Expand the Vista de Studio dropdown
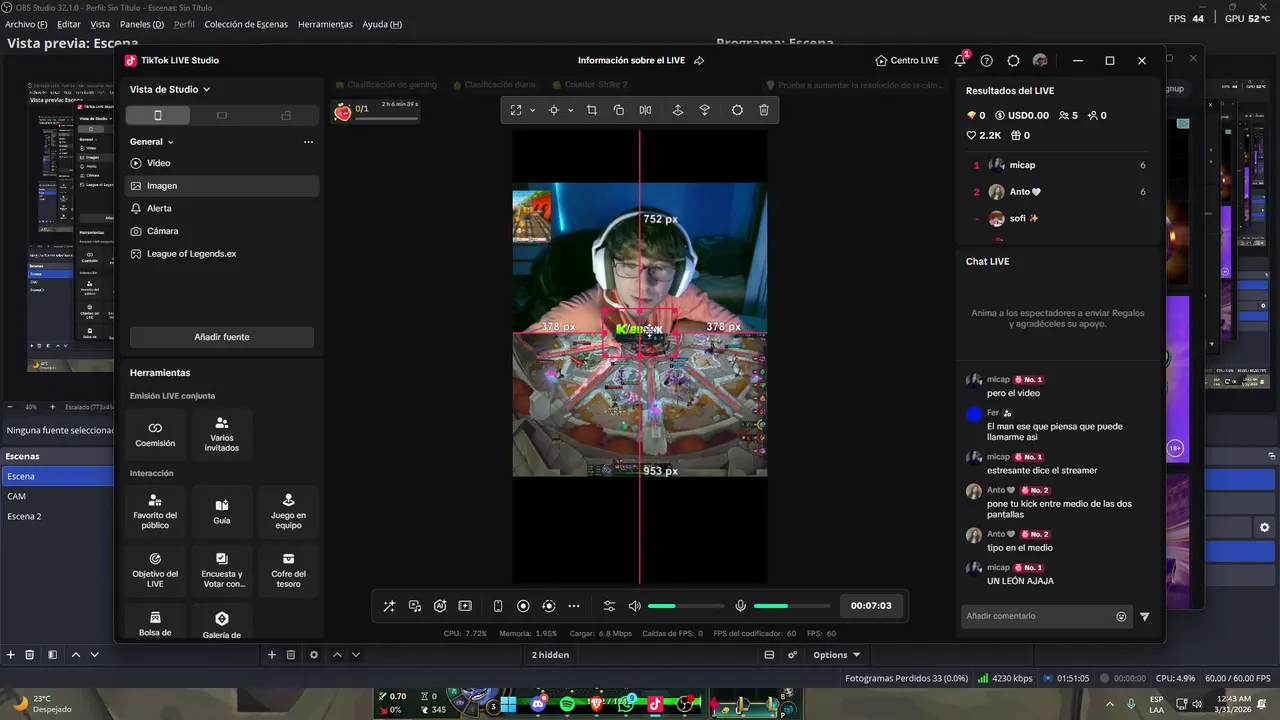Image resolution: width=1280 pixels, height=720 pixels. pyautogui.click(x=170, y=89)
